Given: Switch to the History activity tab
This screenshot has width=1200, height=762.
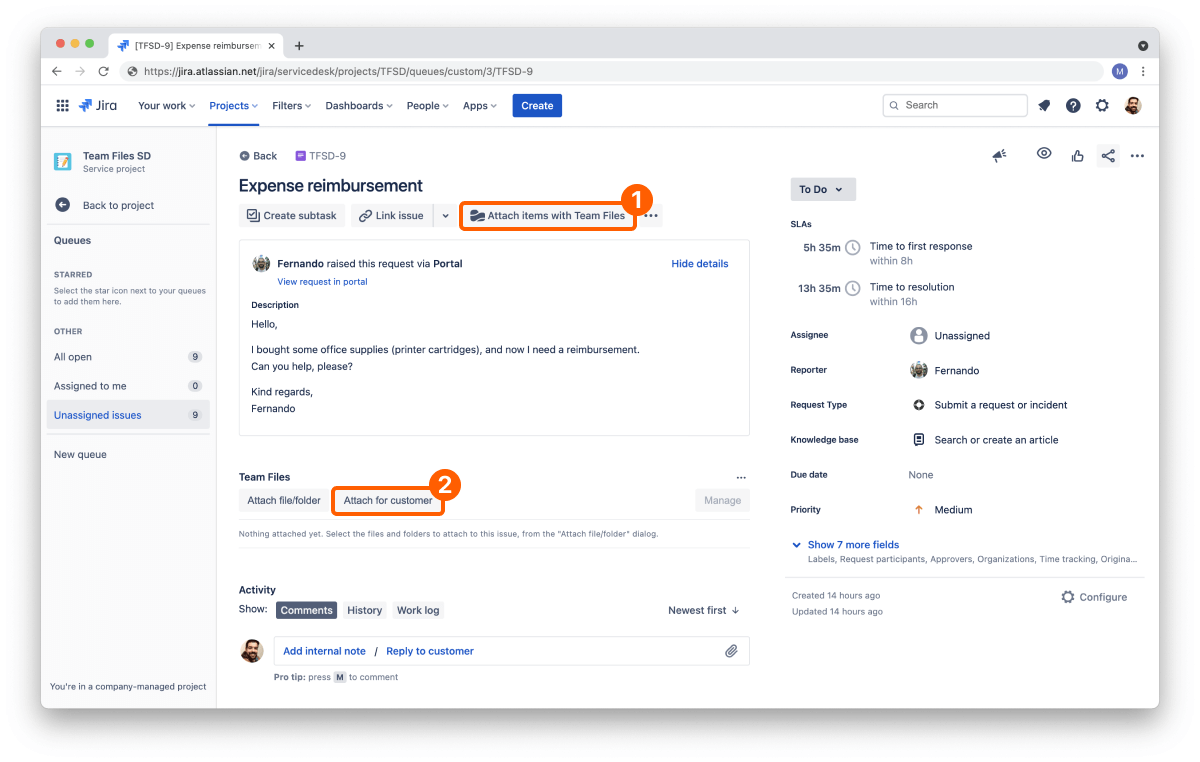Looking at the screenshot, I should pos(364,610).
